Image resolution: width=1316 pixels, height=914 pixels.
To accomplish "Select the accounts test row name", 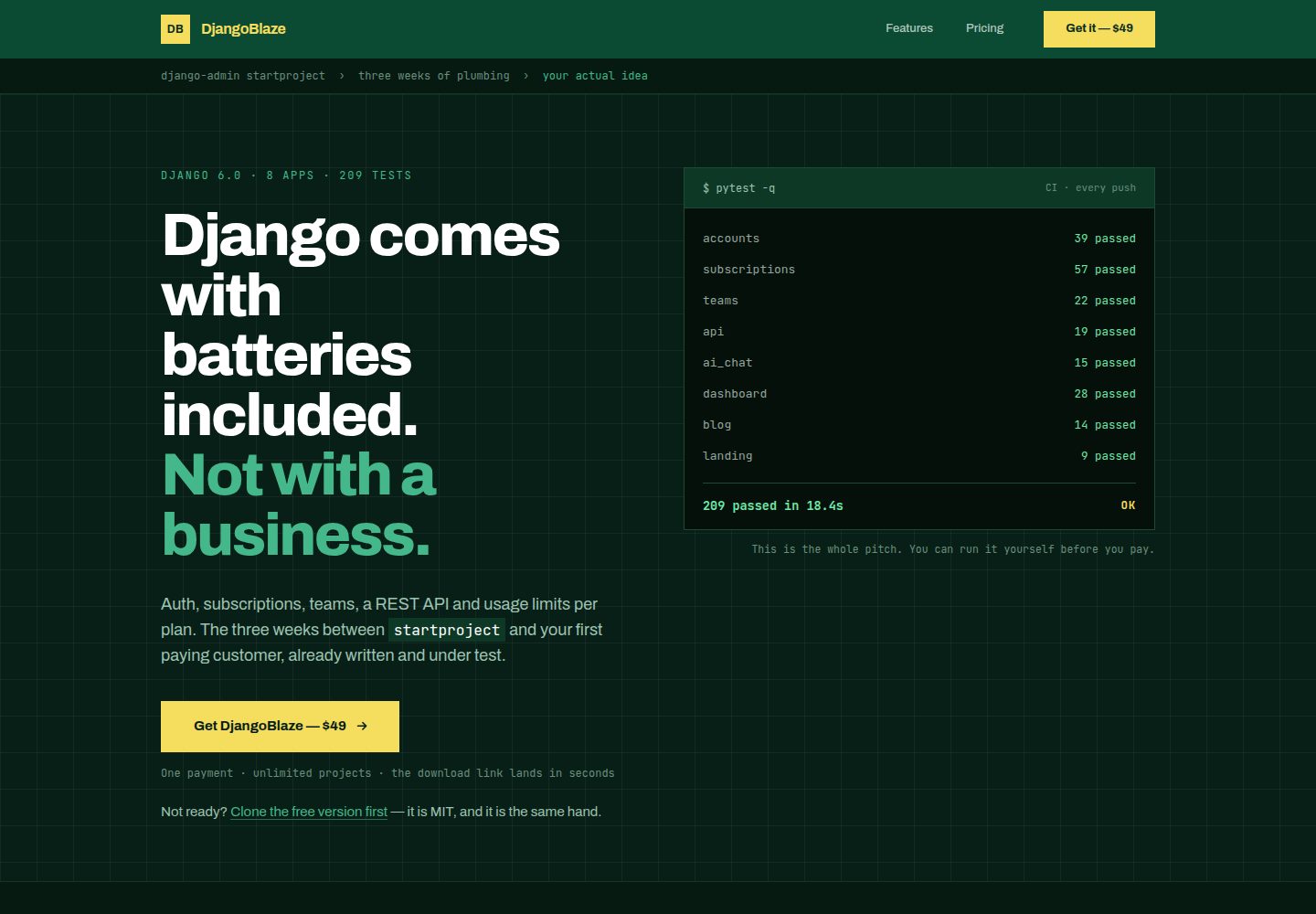I will (x=731, y=239).
